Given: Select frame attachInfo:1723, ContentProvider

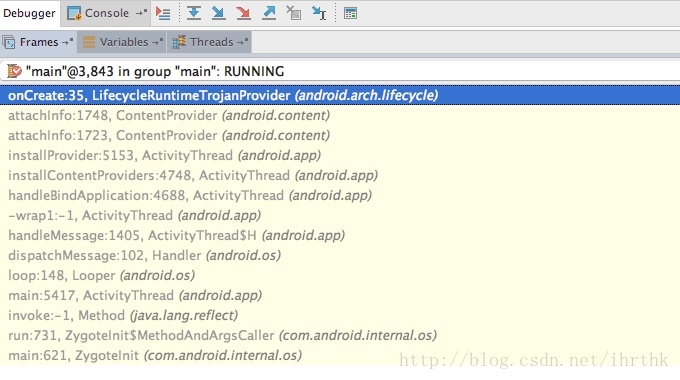Looking at the screenshot, I should point(340,135).
